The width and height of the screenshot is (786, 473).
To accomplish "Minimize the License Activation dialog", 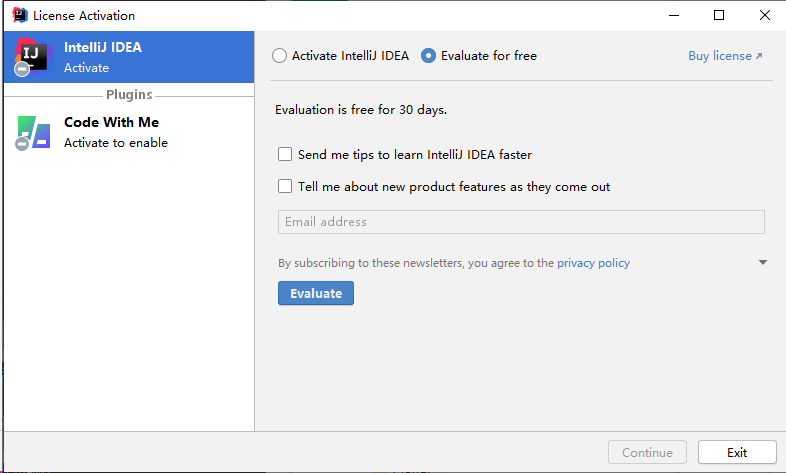I will (x=673, y=15).
